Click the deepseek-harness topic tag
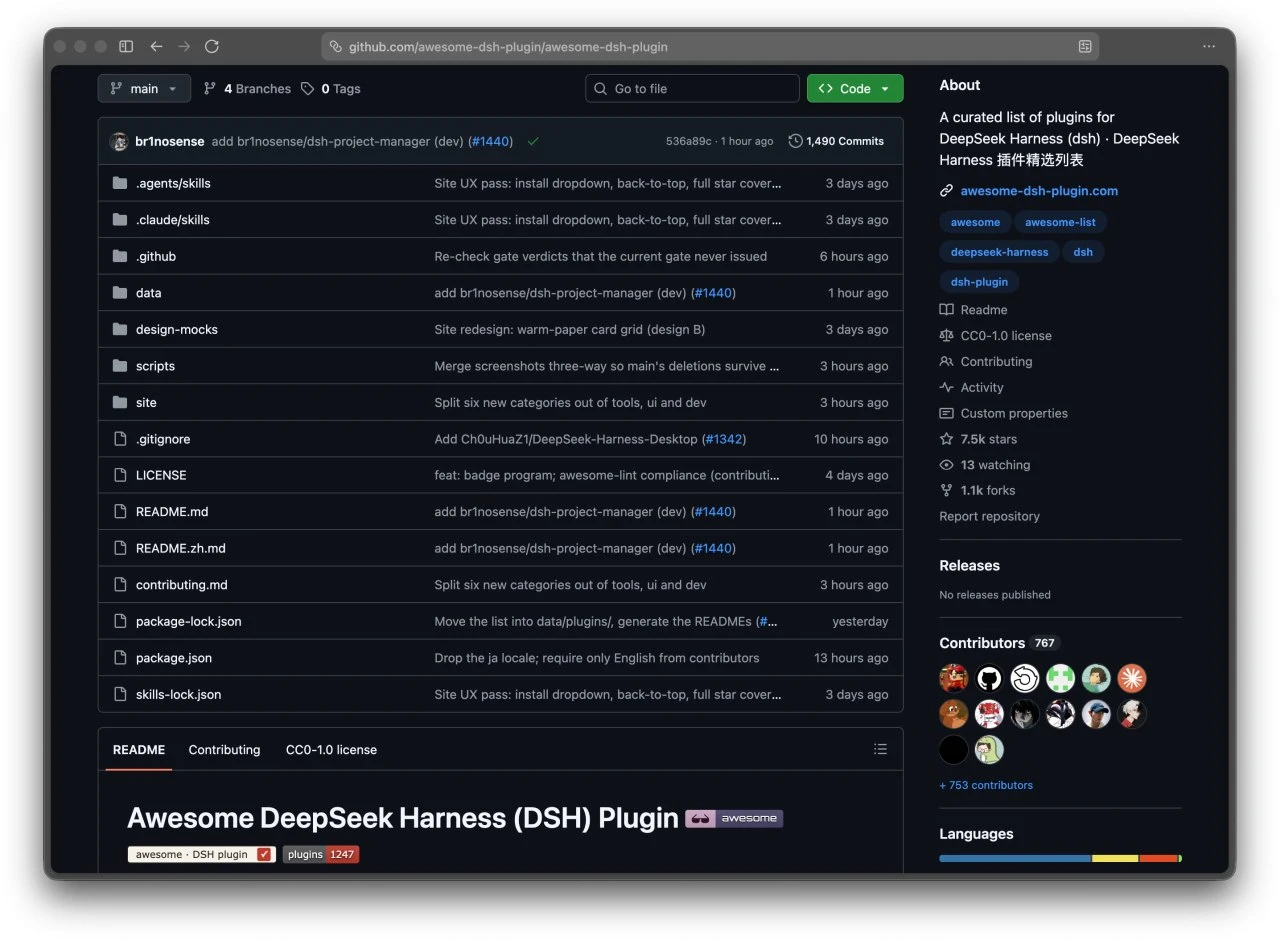Viewport: 1280px width, 940px height. [999, 252]
